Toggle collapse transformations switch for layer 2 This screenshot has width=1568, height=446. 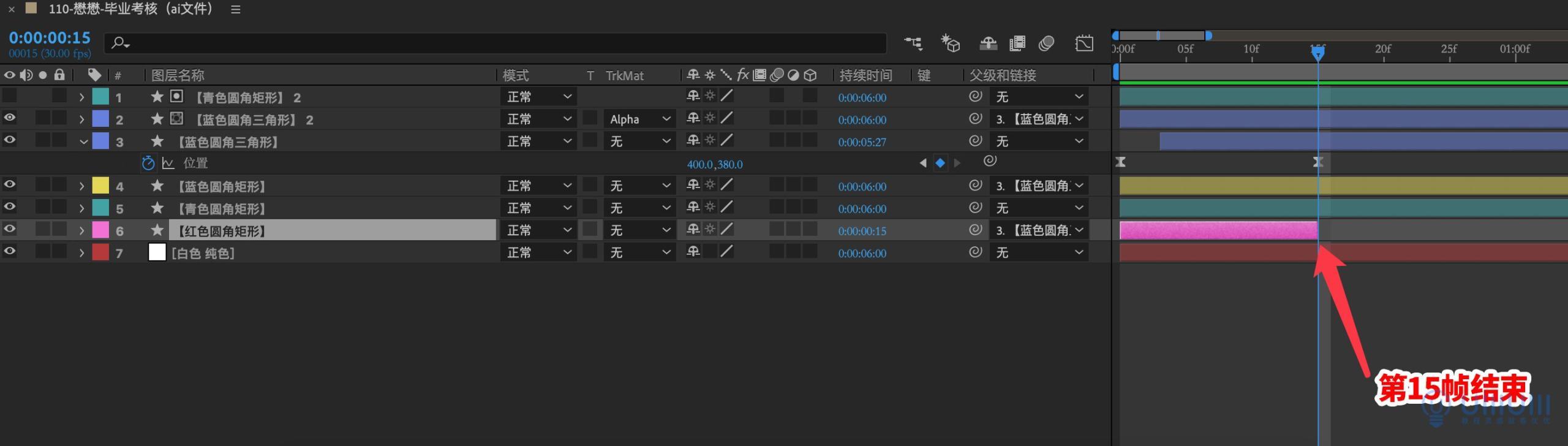pyautogui.click(x=710, y=118)
